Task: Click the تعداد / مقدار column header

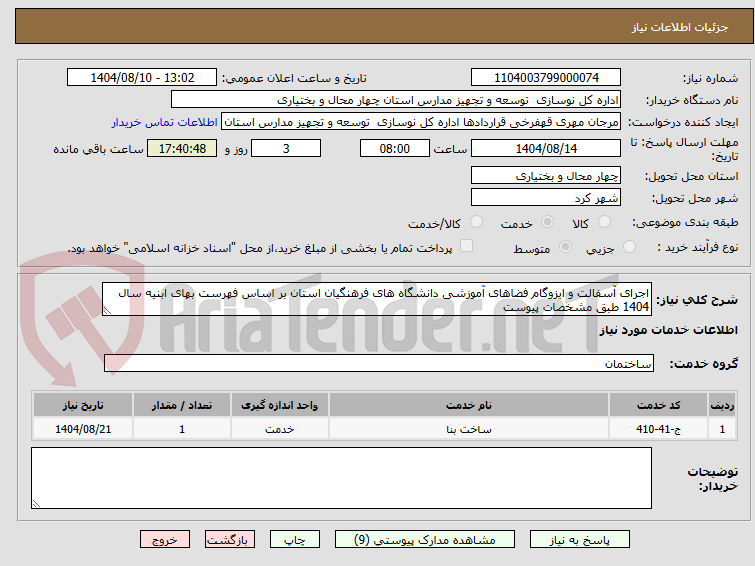Action: 182,405
